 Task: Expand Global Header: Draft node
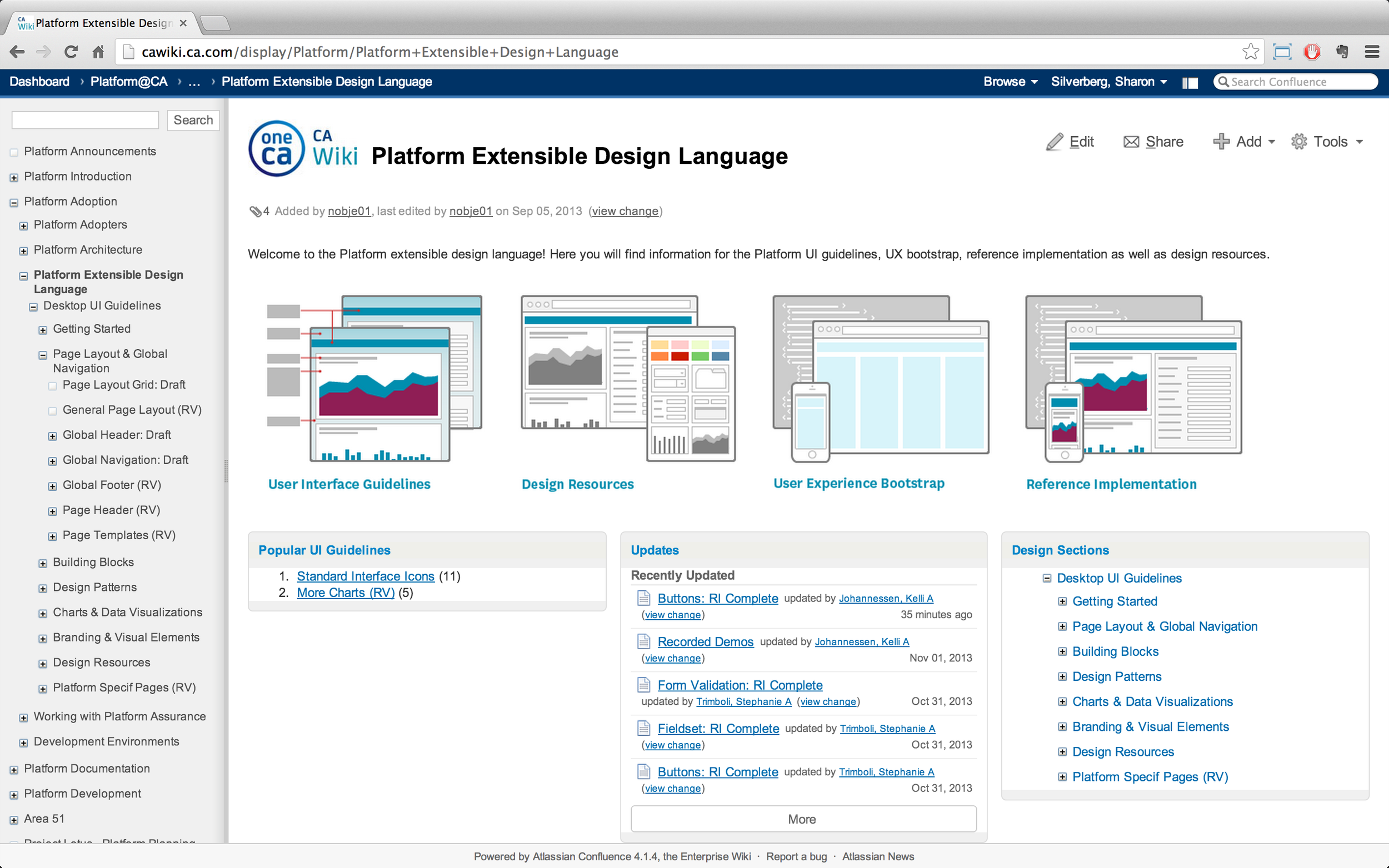pos(52,436)
